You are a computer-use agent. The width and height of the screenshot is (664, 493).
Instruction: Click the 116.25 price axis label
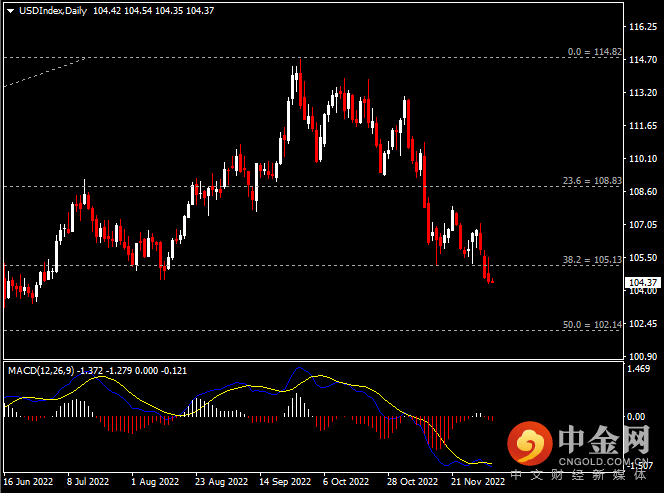(x=641, y=27)
